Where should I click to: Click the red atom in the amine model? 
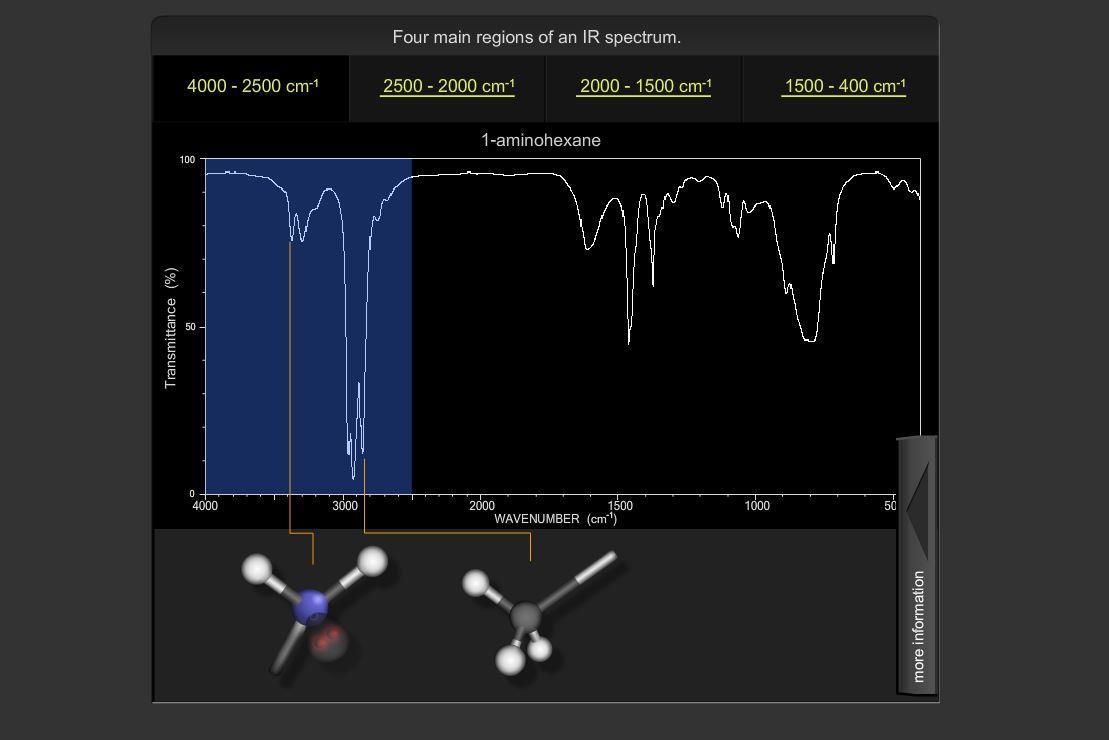(328, 643)
